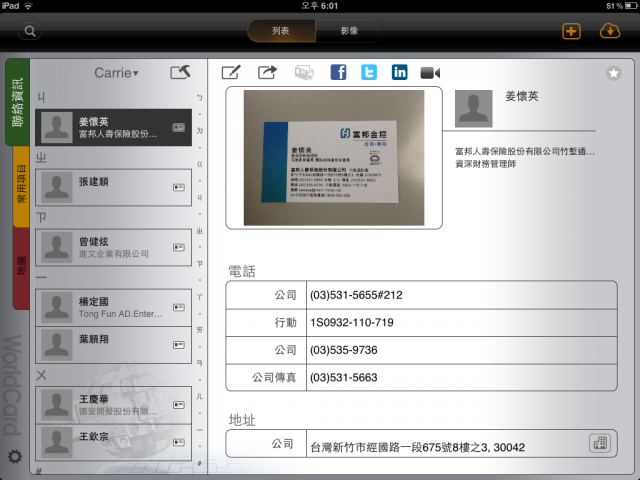
Task: Toggle favorite star for 姜懷英
Action: tap(613, 73)
